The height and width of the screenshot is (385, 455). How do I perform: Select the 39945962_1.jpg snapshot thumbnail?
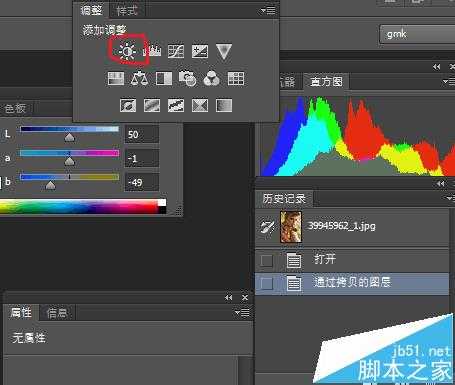(x=291, y=227)
